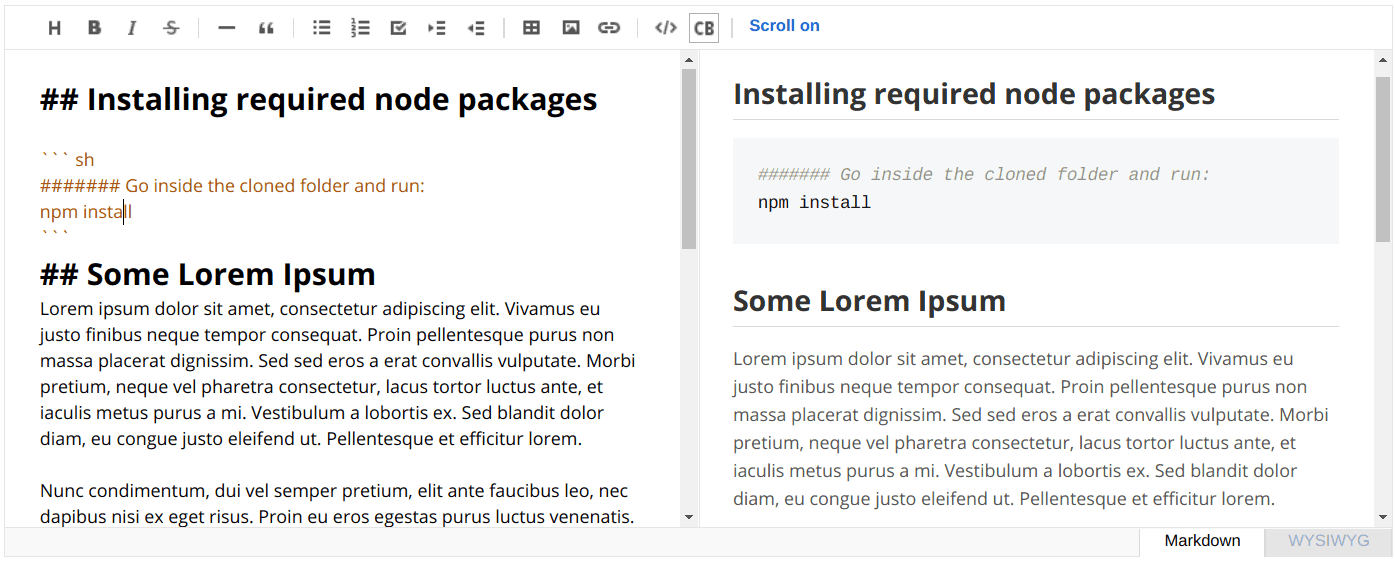Screen dimensions: 1395x562
Task: Click the '``` sh' line in editor
Action: [67, 160]
